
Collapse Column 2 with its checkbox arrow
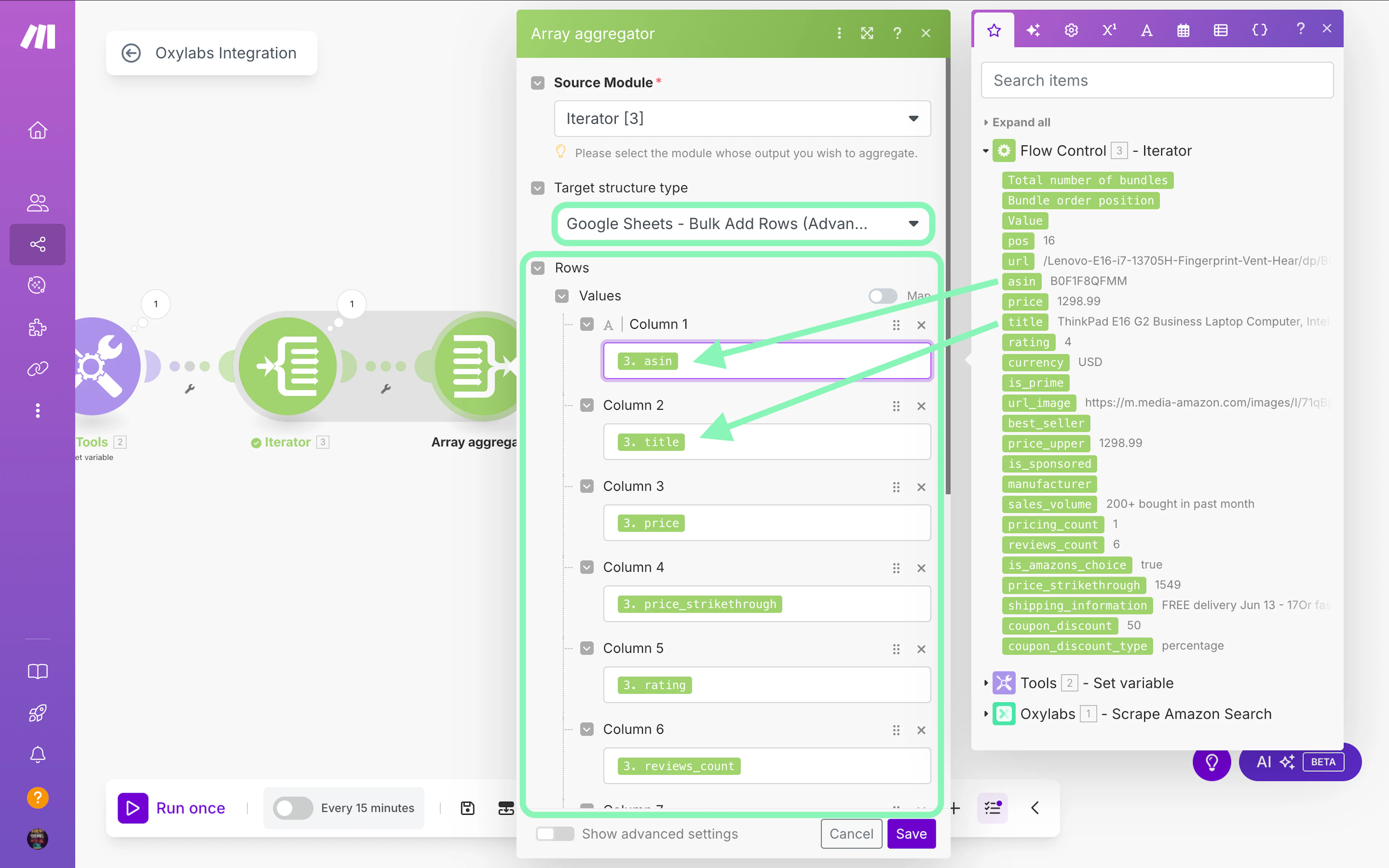[587, 405]
